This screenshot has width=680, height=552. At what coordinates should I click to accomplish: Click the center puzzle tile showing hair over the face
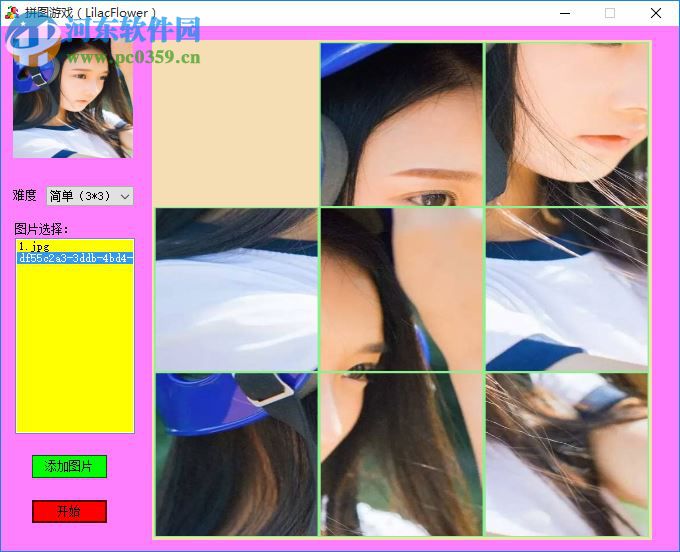click(402, 290)
